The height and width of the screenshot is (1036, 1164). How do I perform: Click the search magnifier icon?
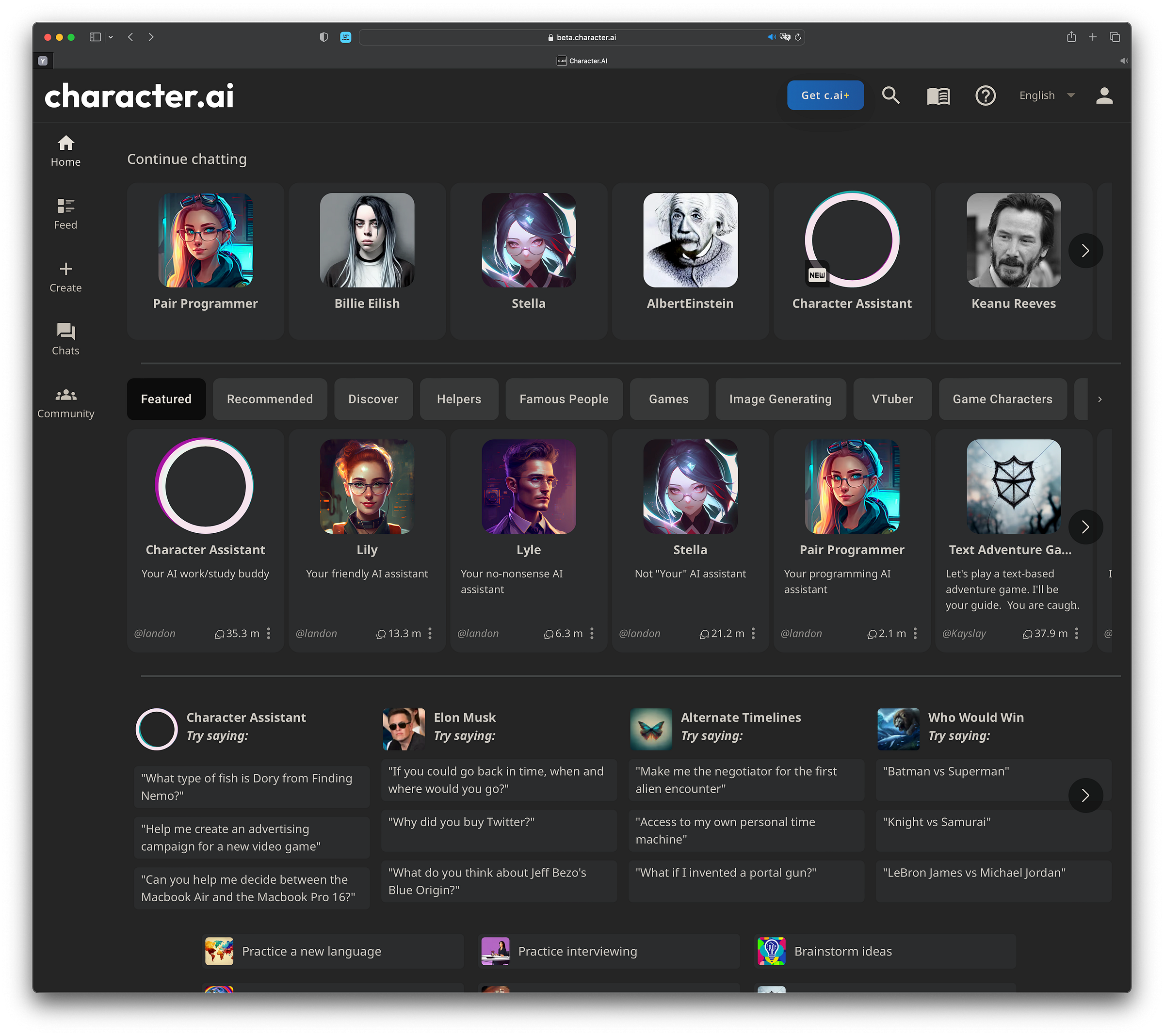(890, 95)
